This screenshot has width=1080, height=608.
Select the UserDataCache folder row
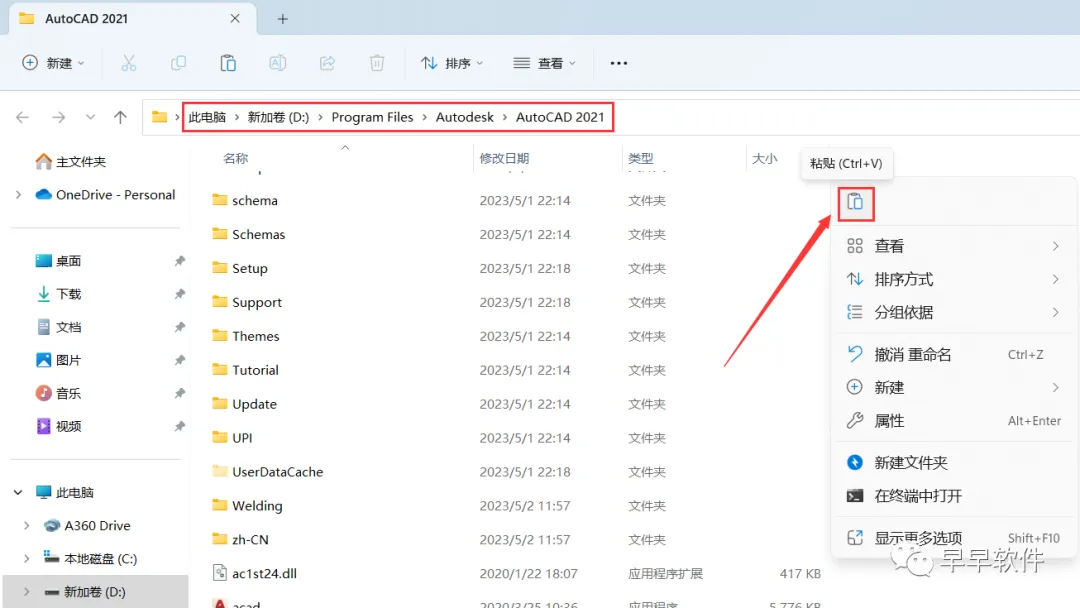tap(517, 472)
